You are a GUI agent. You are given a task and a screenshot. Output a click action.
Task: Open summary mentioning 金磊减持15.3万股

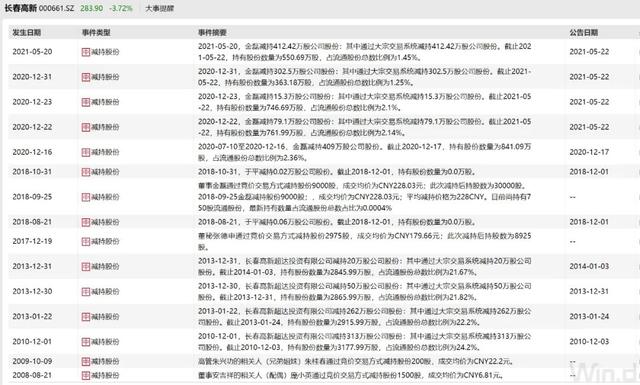[x=364, y=102]
